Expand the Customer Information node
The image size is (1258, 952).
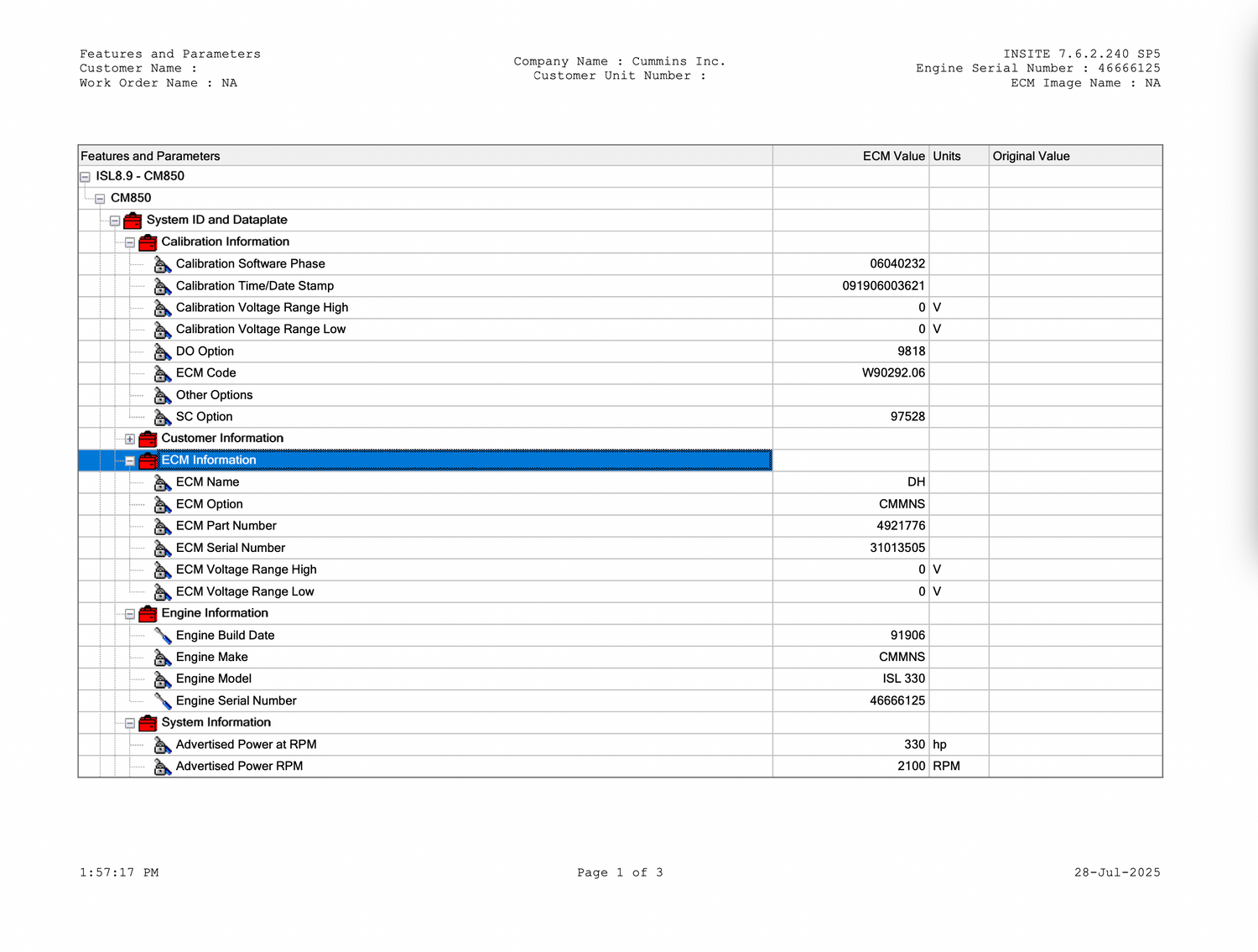(130, 440)
